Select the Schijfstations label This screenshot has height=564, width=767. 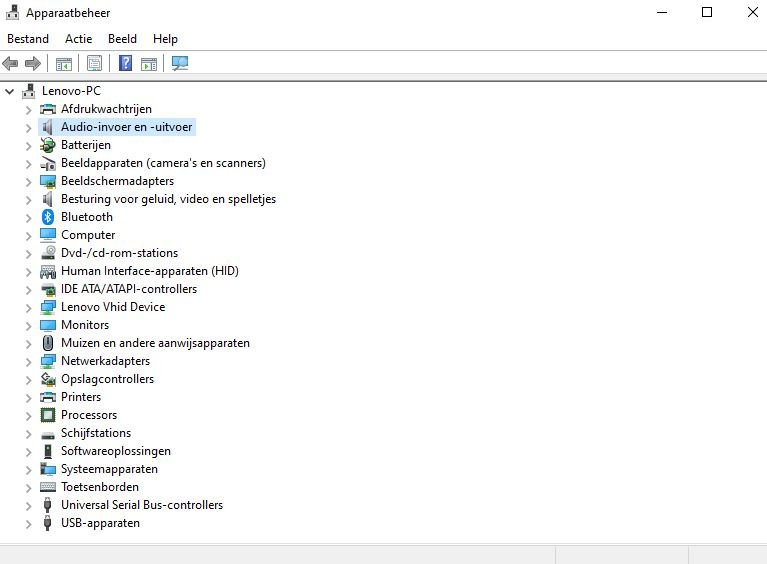(x=96, y=433)
